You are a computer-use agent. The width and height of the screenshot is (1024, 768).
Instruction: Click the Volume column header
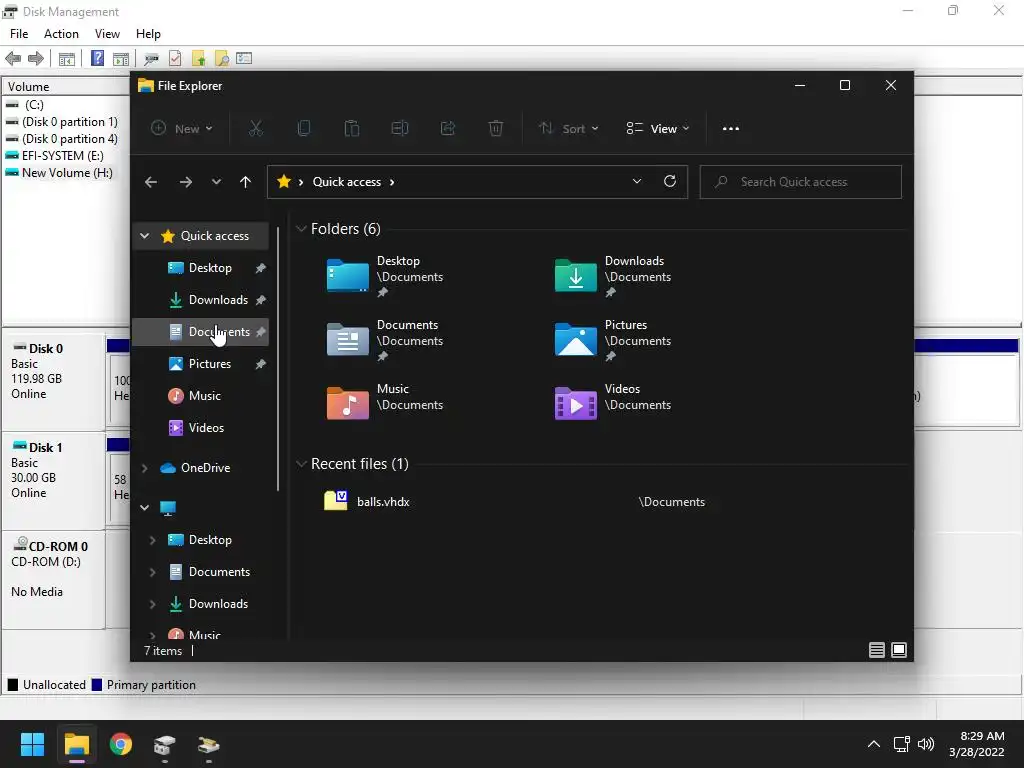pyautogui.click(x=65, y=87)
